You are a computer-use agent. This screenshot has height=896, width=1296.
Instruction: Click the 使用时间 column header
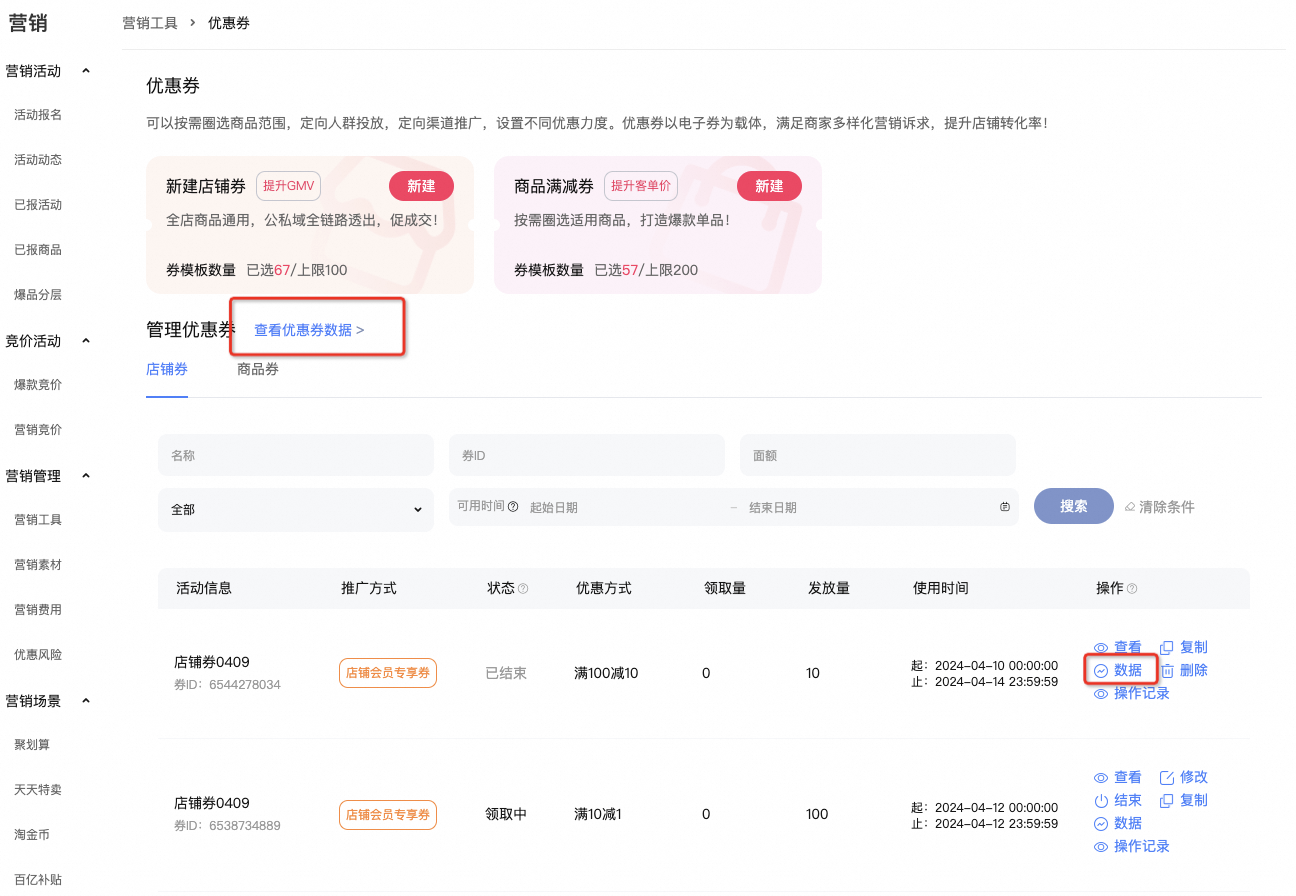coord(941,588)
